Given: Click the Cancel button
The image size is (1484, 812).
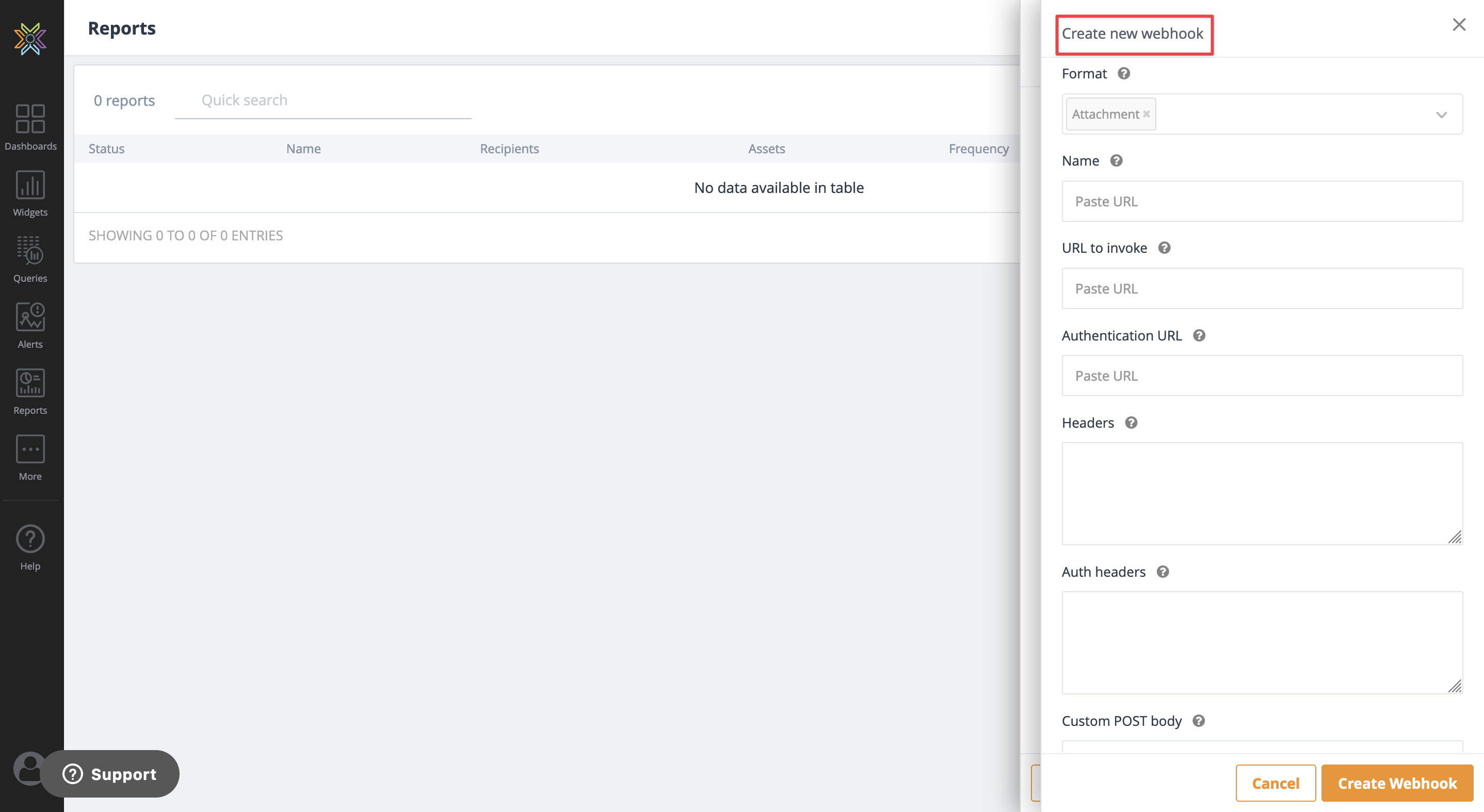Looking at the screenshot, I should (x=1275, y=783).
